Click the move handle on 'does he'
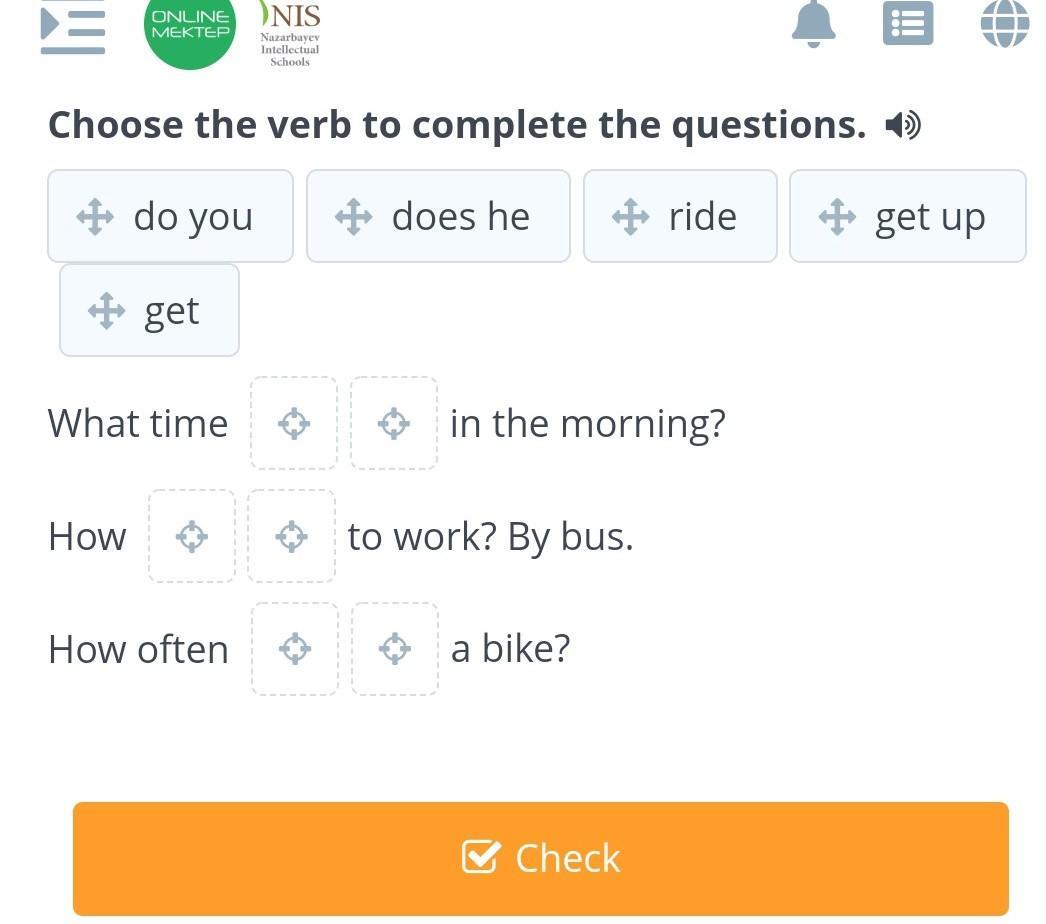Viewport: 1046px width, 924px height. pos(353,217)
